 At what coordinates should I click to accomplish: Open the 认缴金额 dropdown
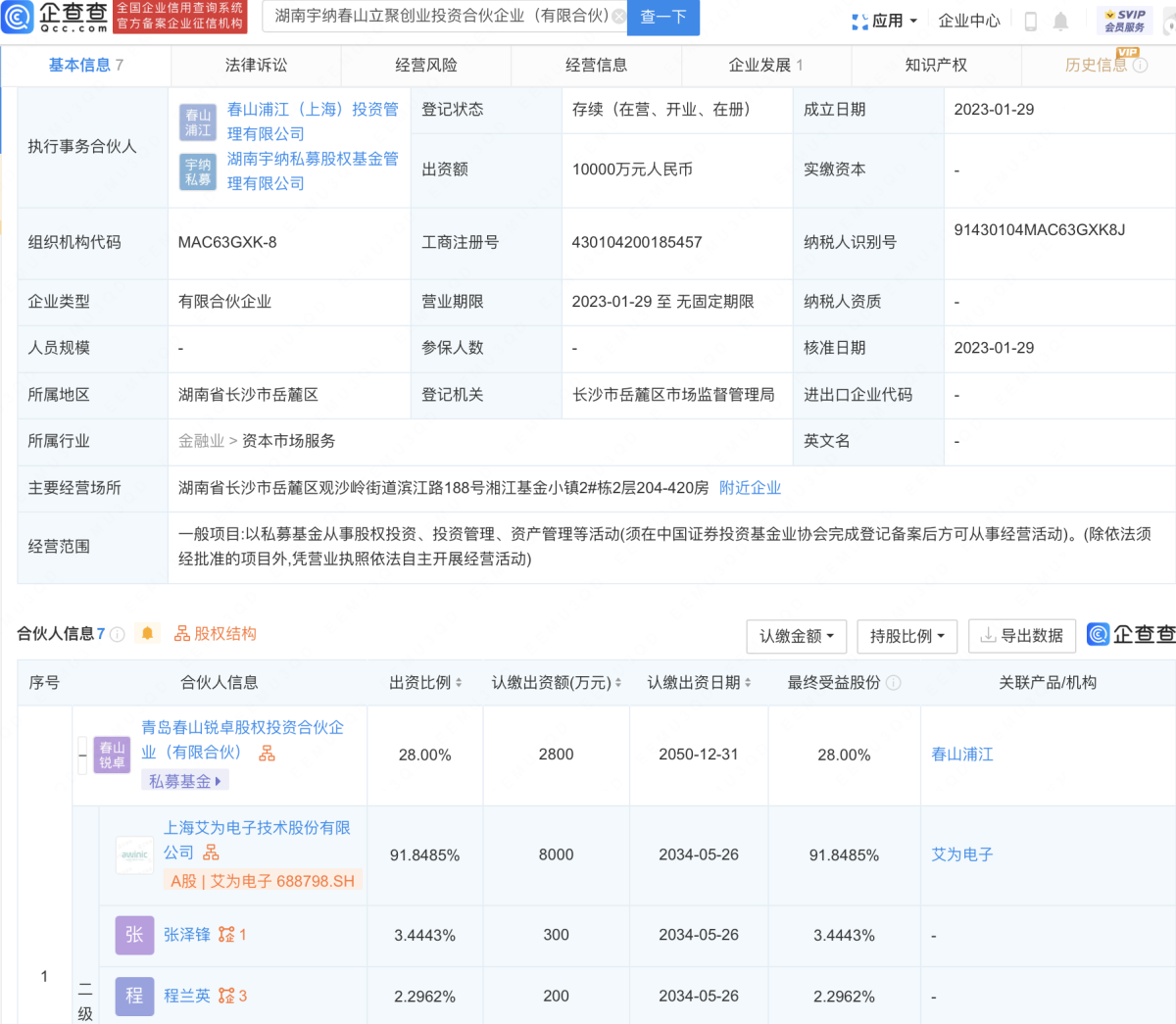coord(796,636)
